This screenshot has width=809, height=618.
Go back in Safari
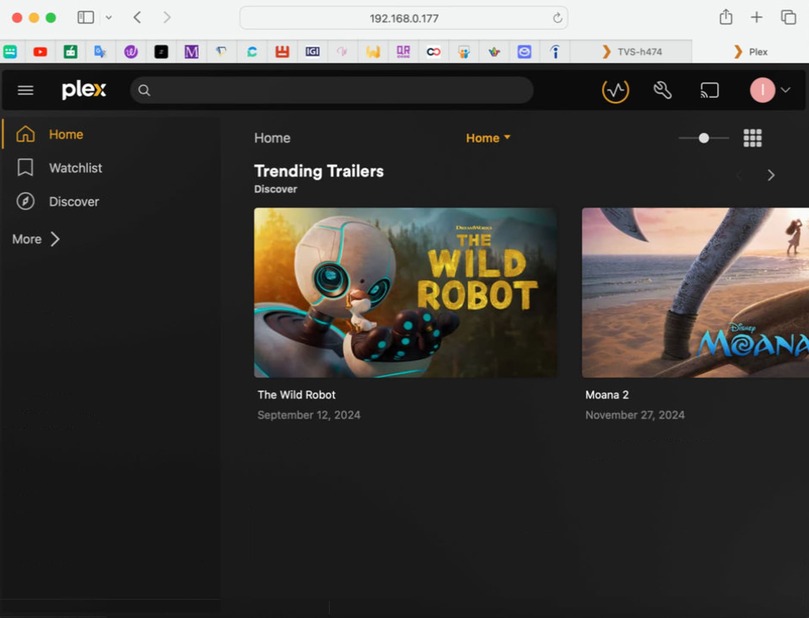tap(137, 18)
